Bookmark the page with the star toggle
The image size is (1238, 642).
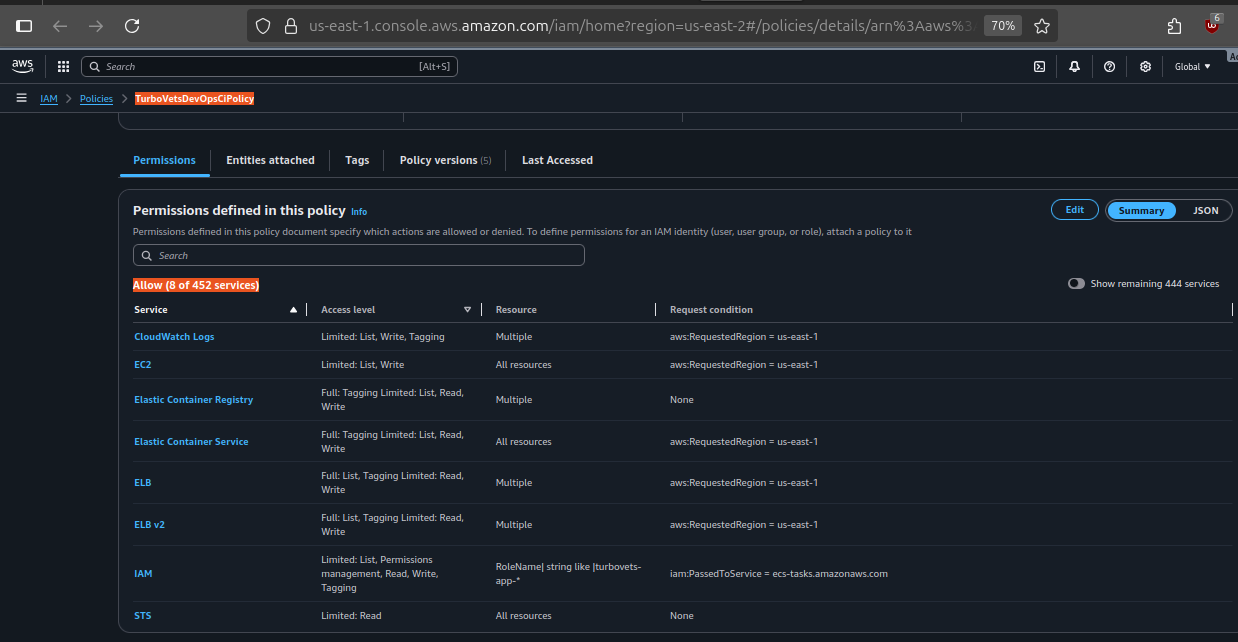pyautogui.click(x=1040, y=26)
